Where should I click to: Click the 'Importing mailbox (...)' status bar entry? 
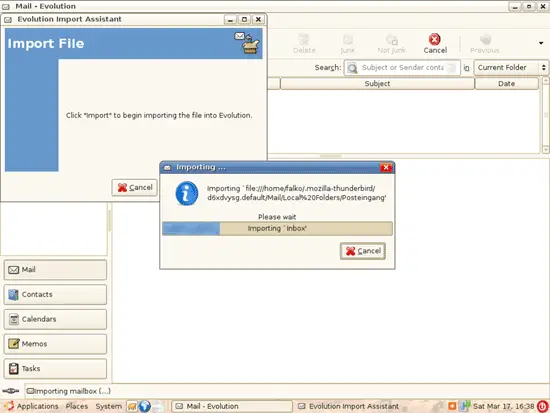69,391
